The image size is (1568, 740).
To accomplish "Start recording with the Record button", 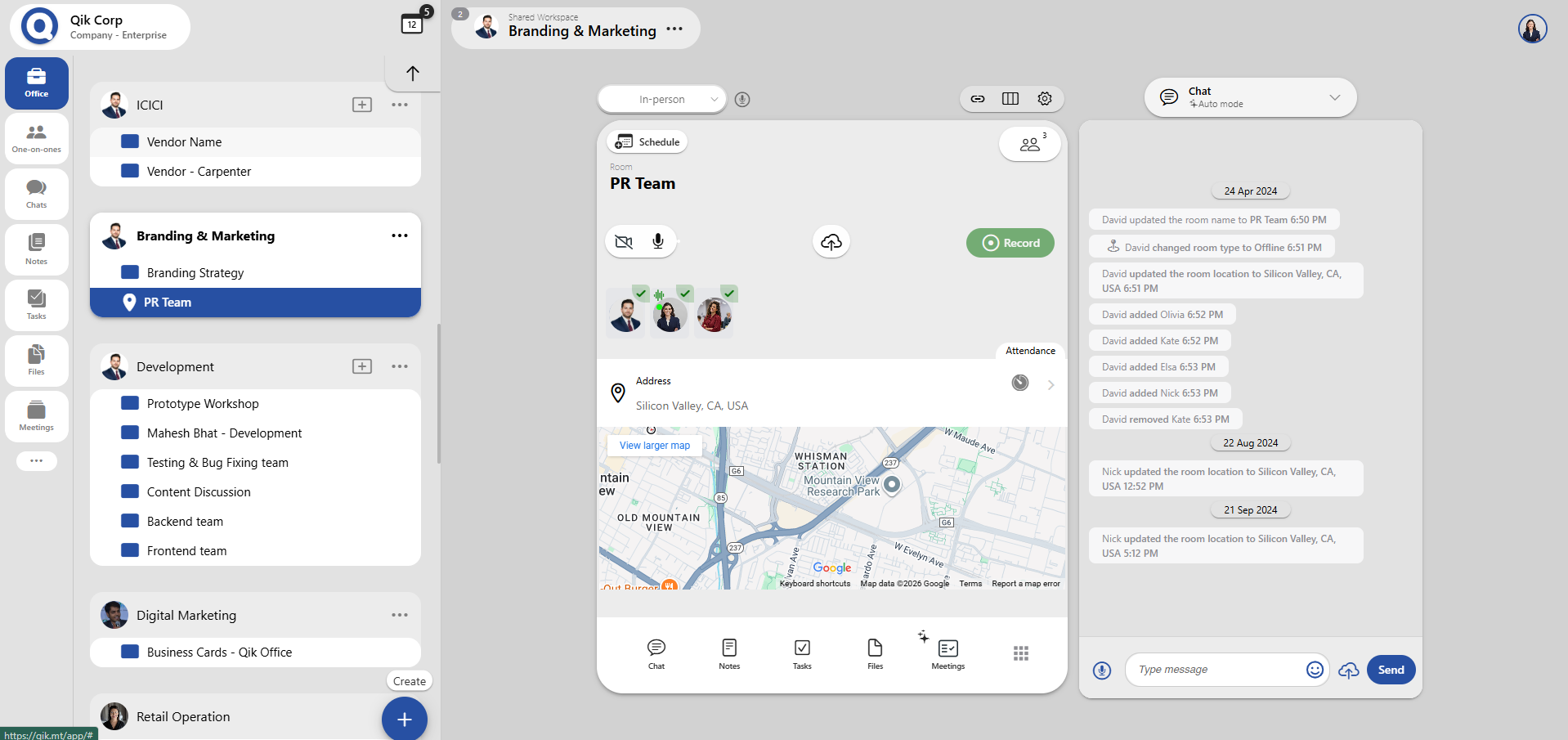I will [1010, 243].
